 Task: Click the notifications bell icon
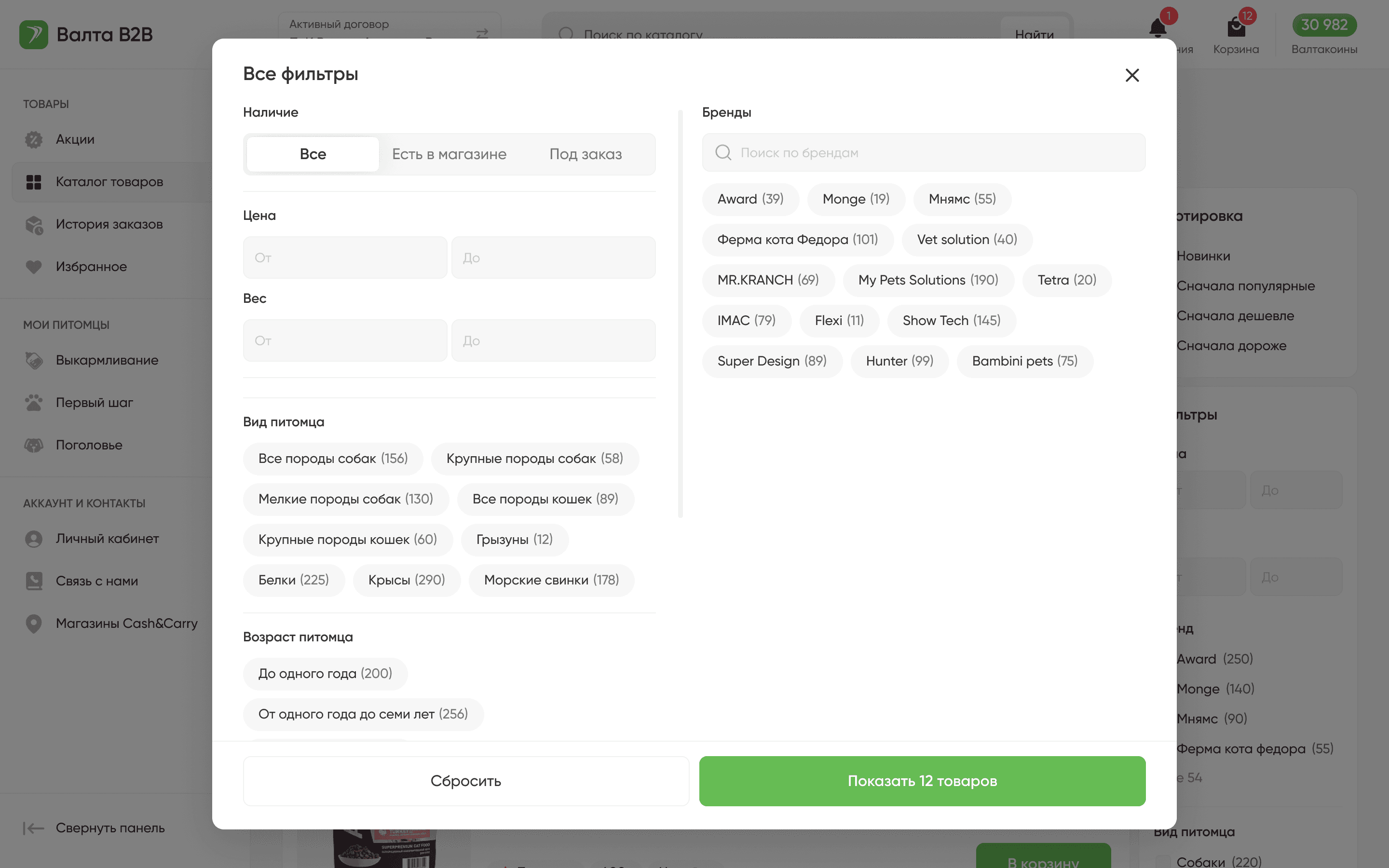click(x=1157, y=27)
